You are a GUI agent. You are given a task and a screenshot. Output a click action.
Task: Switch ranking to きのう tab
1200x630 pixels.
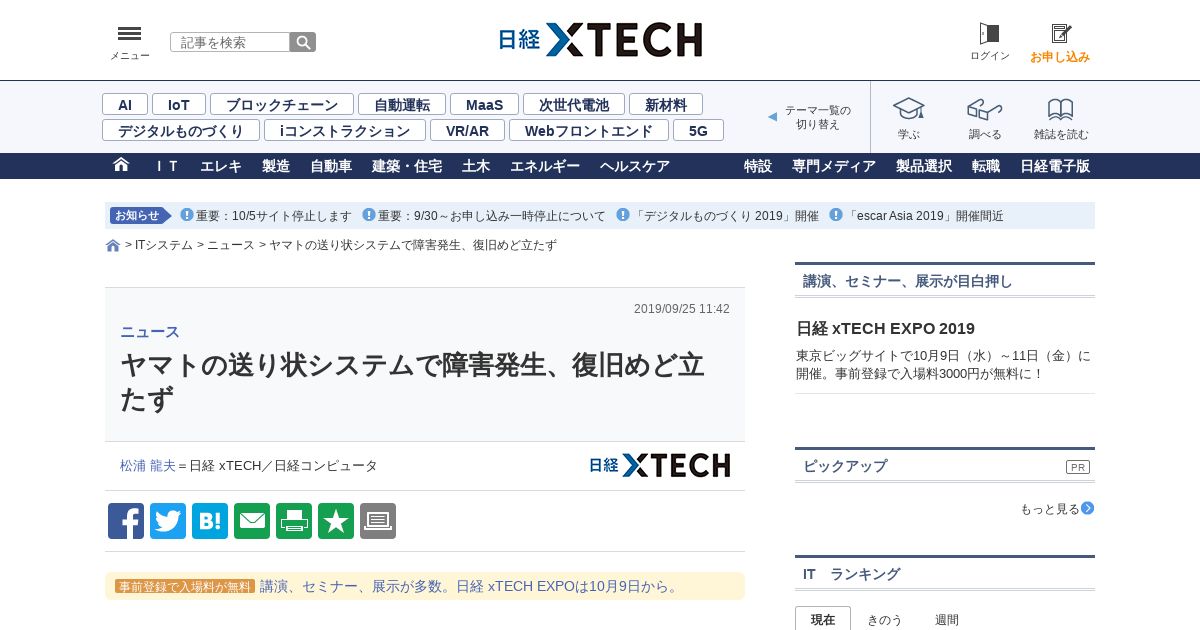pos(885,619)
